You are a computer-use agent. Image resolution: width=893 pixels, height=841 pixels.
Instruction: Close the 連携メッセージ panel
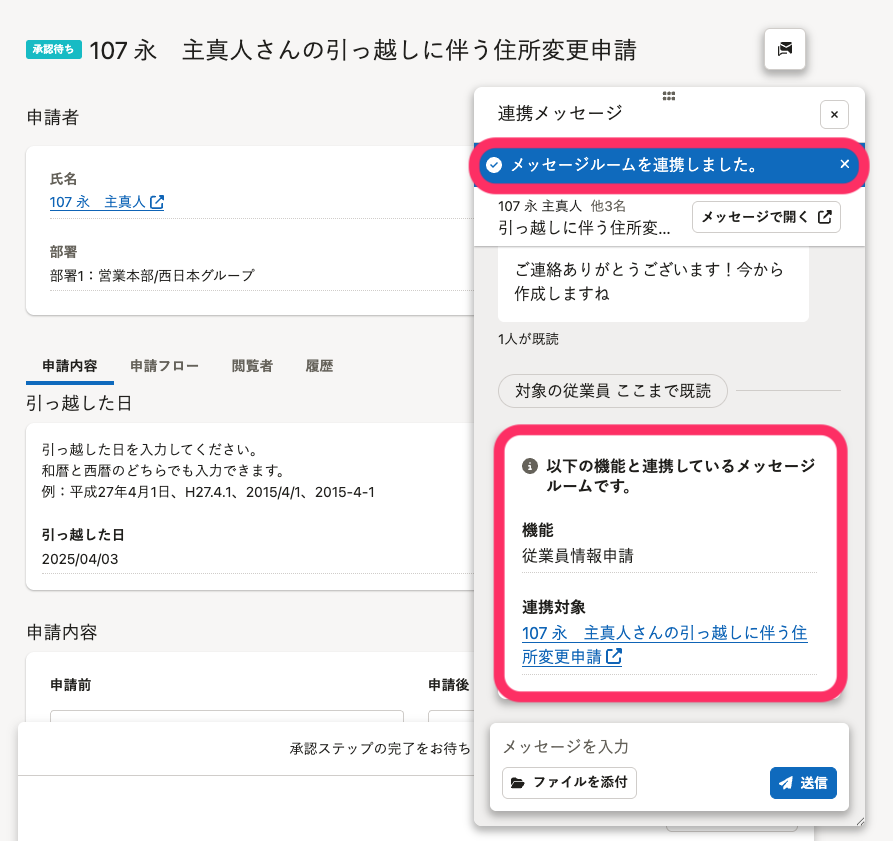pyautogui.click(x=834, y=114)
